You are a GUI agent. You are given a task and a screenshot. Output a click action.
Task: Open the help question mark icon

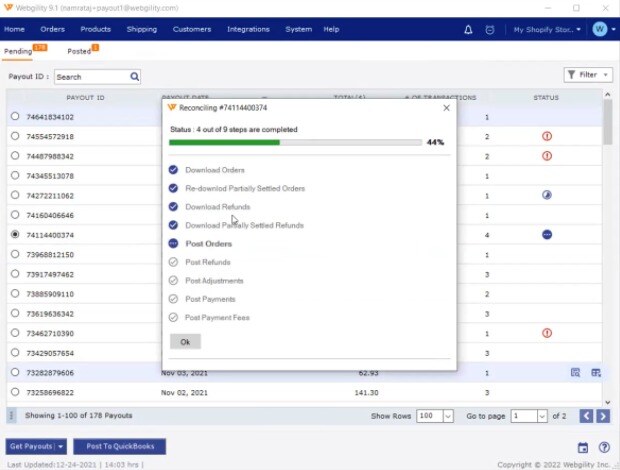[604, 447]
